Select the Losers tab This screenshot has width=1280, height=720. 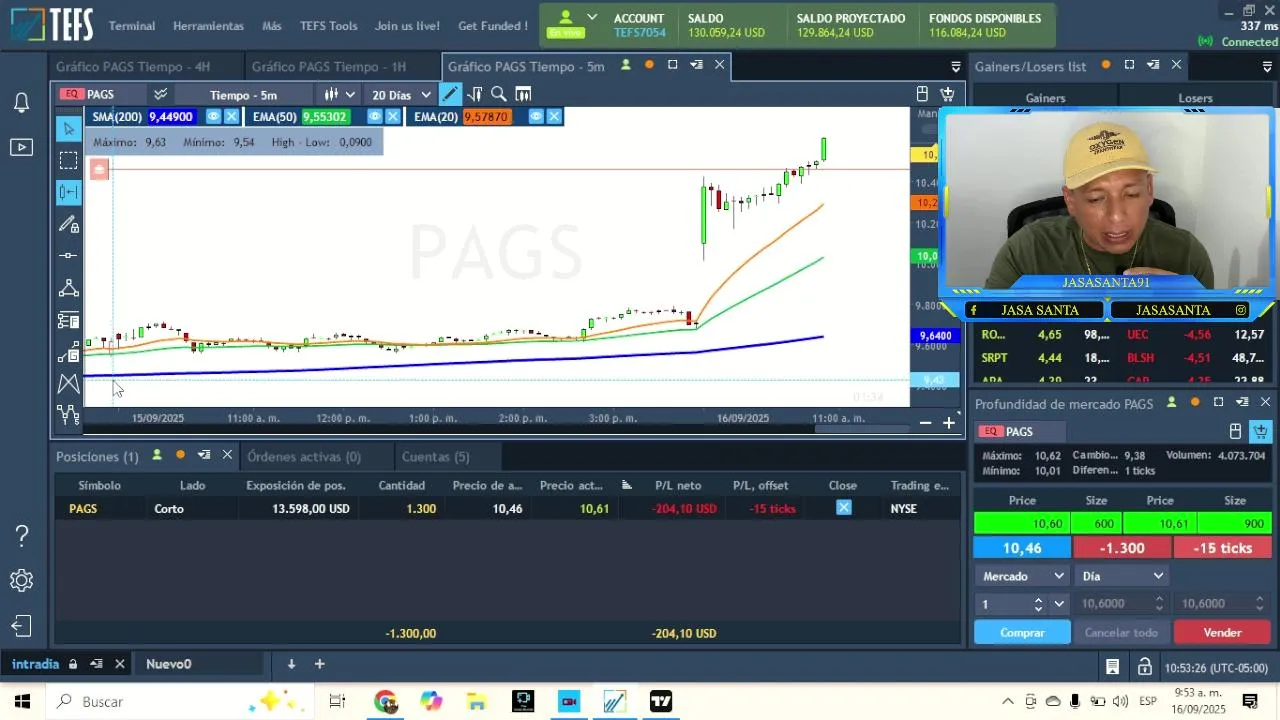click(1195, 98)
